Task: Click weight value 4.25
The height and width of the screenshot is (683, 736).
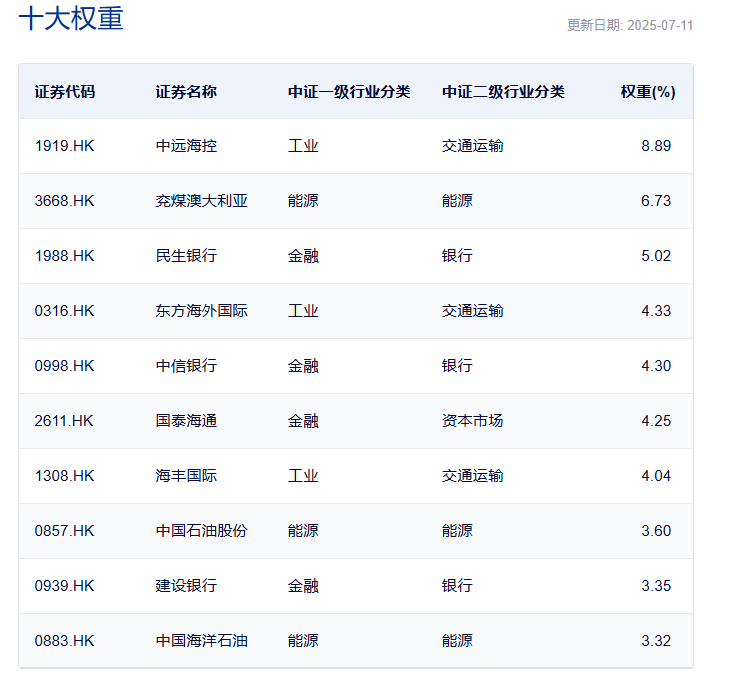Action: click(656, 421)
